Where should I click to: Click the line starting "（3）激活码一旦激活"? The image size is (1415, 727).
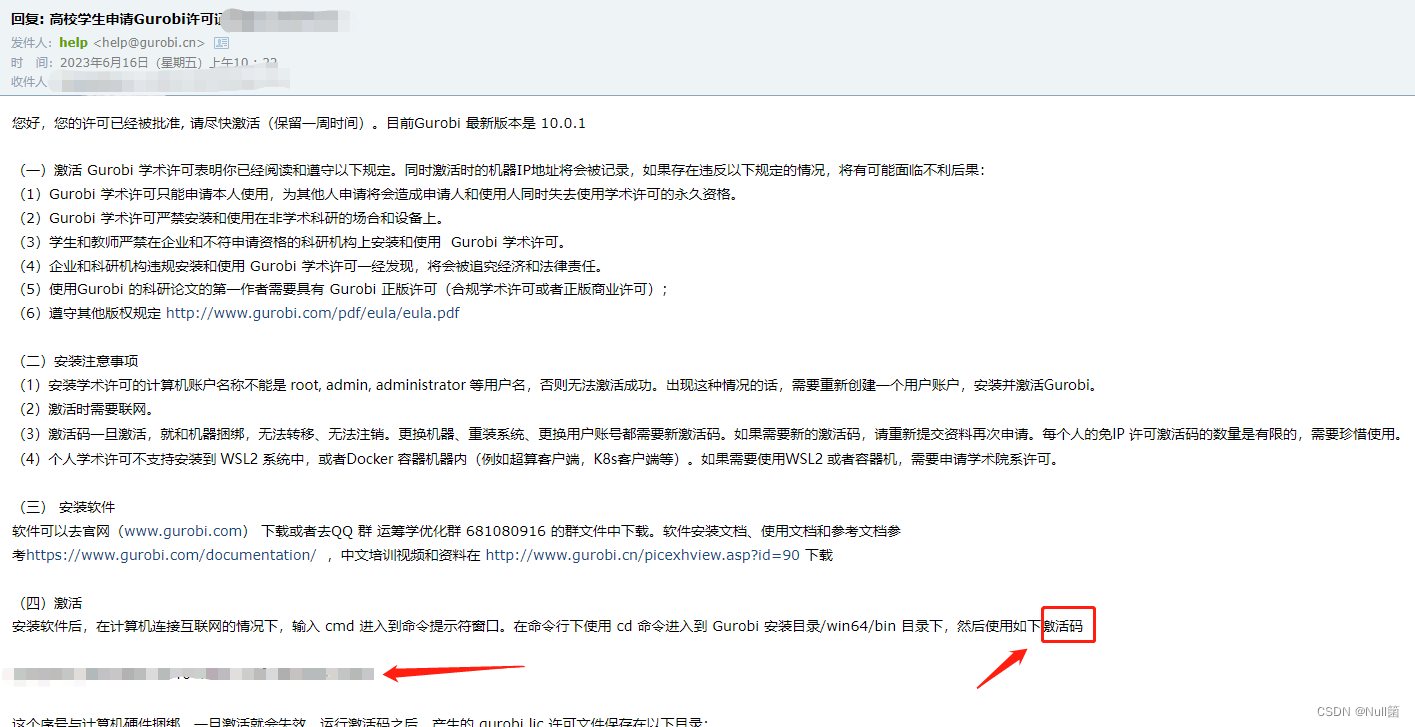pyautogui.click(x=711, y=434)
